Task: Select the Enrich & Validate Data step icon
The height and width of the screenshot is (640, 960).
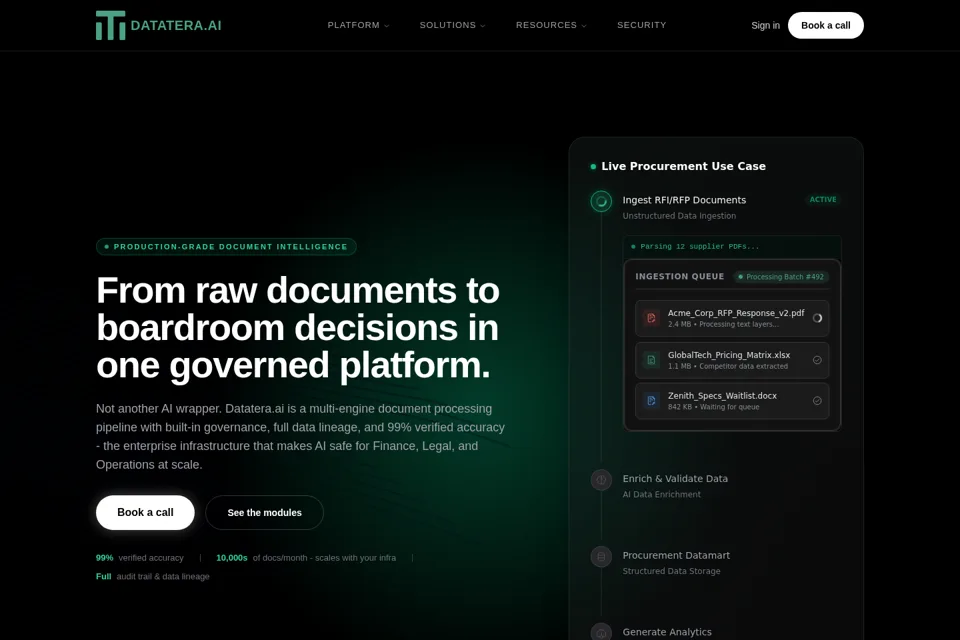Action: pos(601,480)
